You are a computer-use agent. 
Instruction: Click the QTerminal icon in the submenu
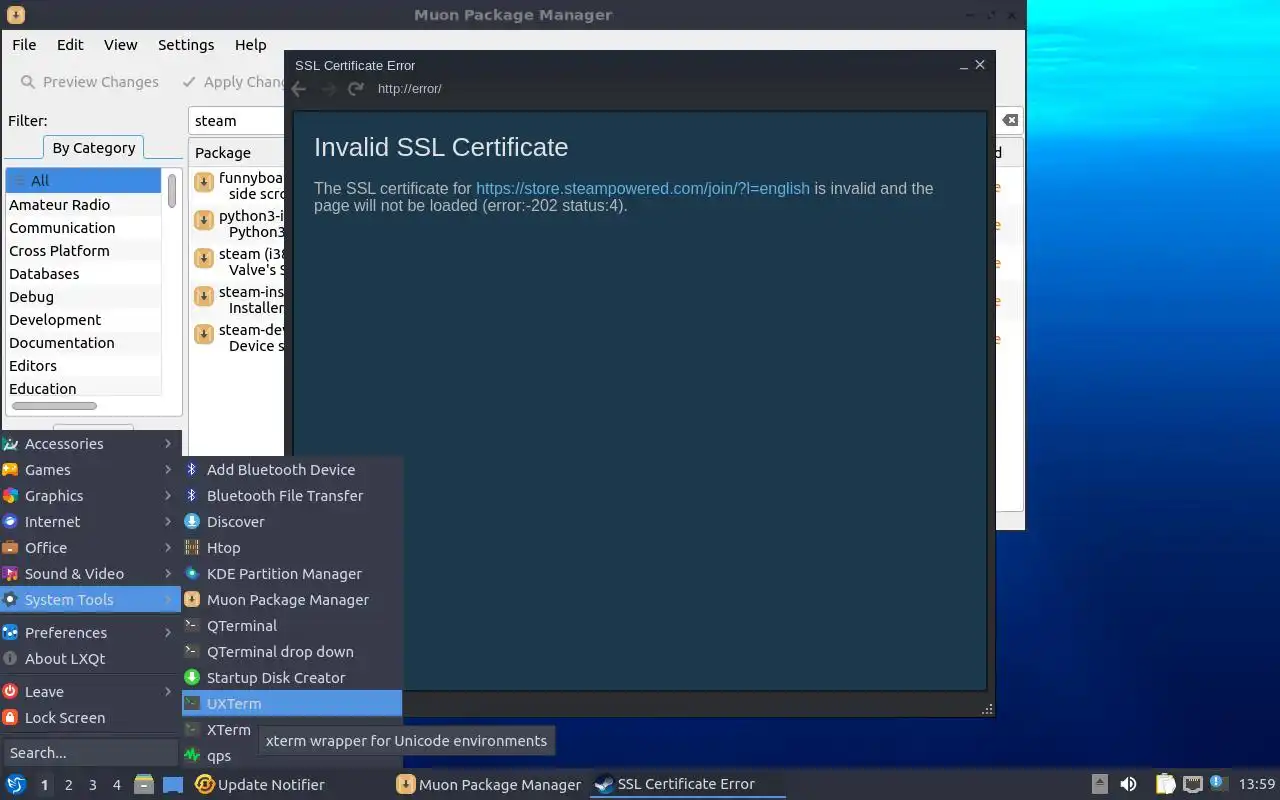tap(192, 625)
